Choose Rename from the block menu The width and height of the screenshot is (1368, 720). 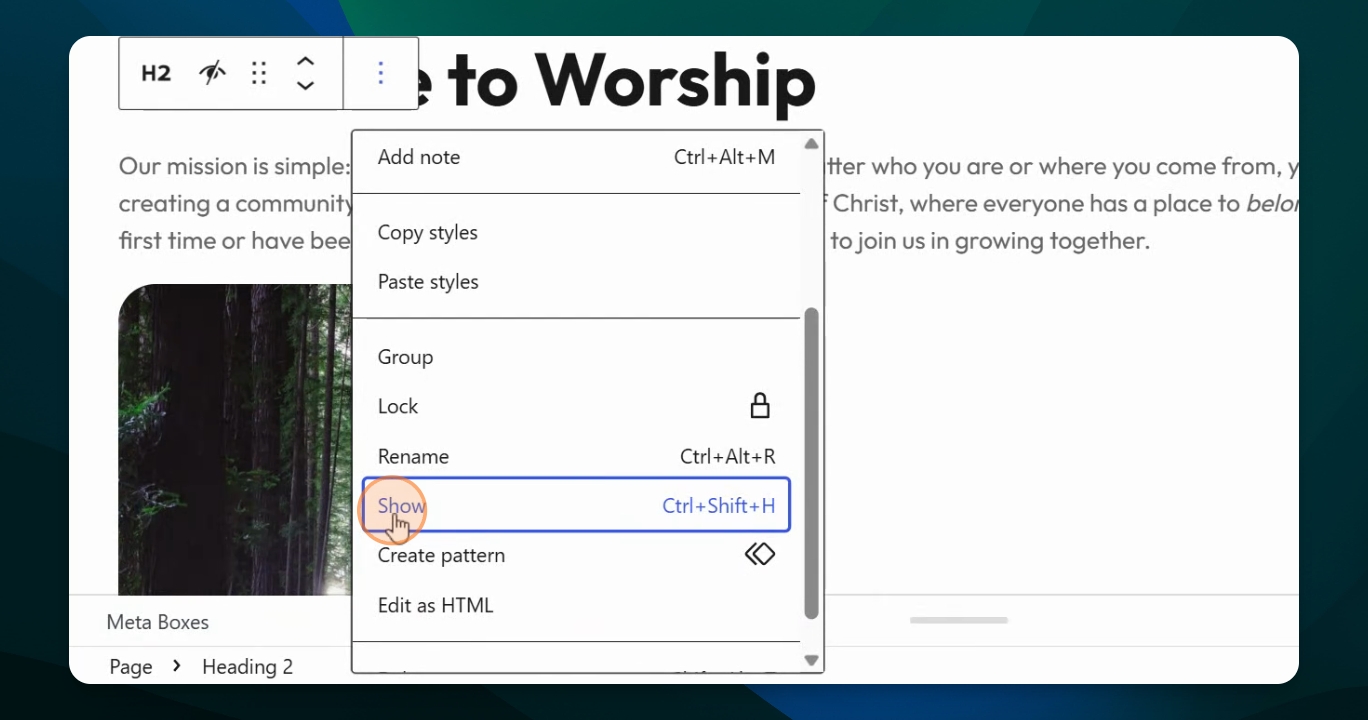click(576, 456)
